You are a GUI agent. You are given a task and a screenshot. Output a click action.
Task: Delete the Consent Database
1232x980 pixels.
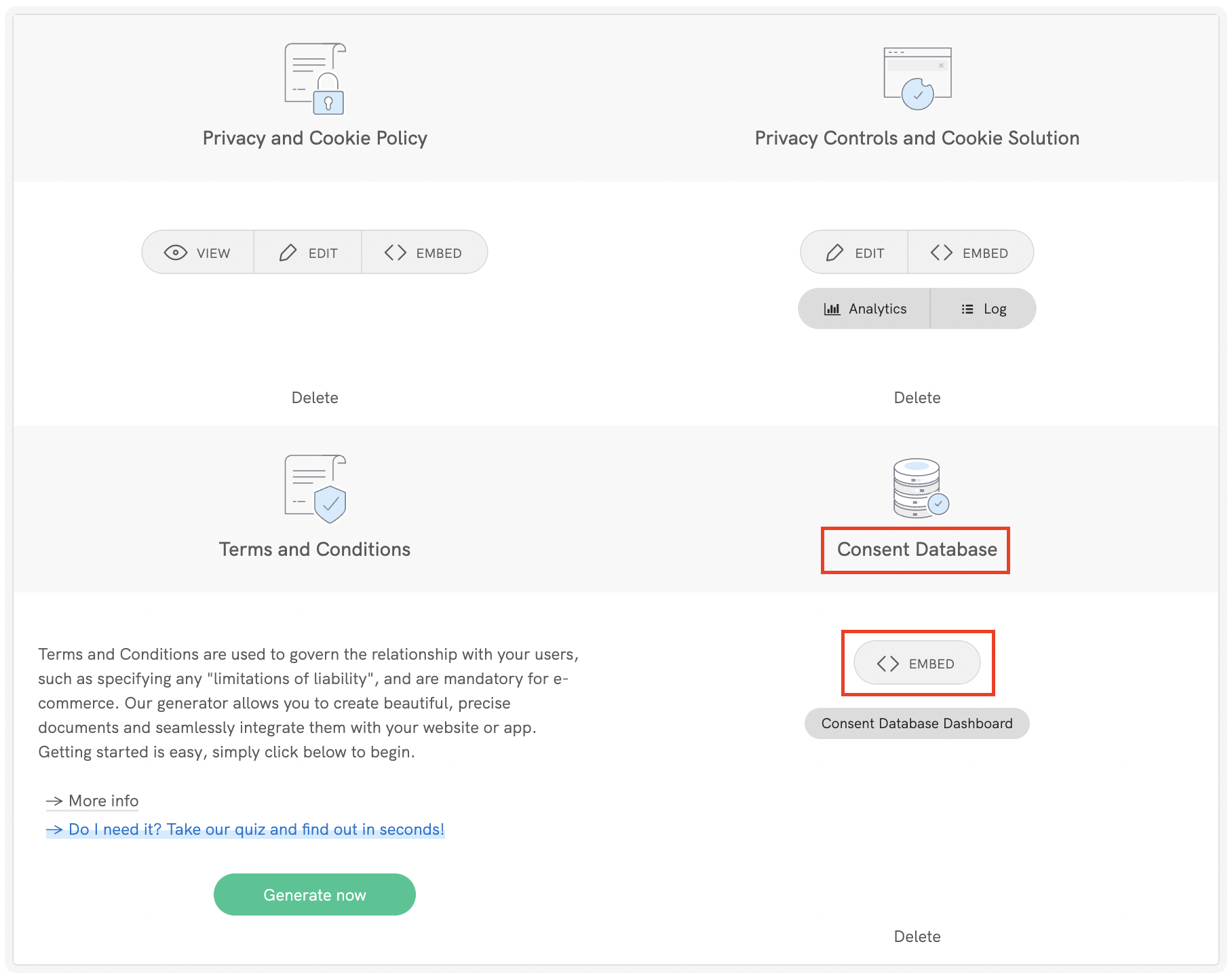(917, 937)
